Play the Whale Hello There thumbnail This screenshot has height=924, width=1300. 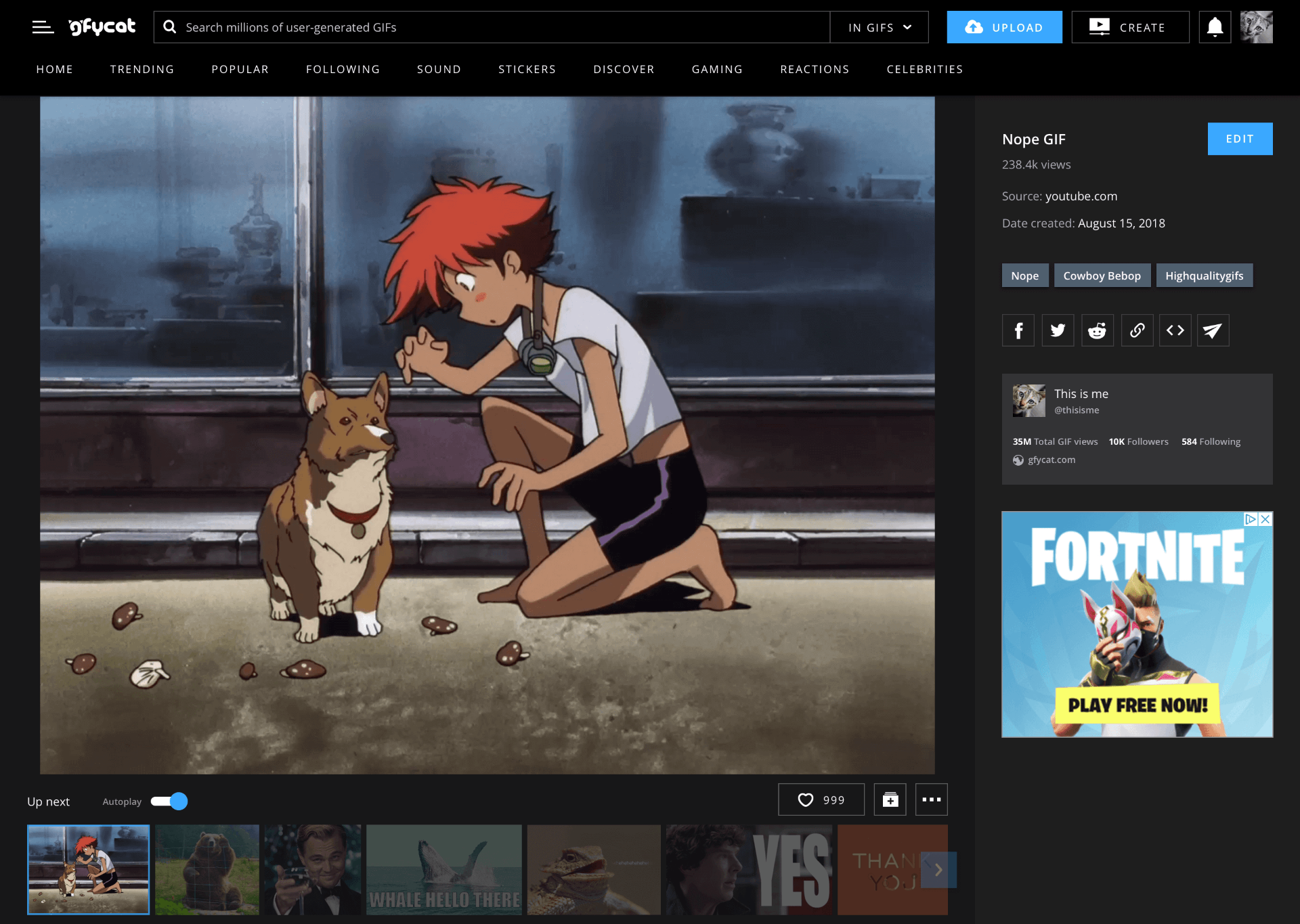point(444,870)
